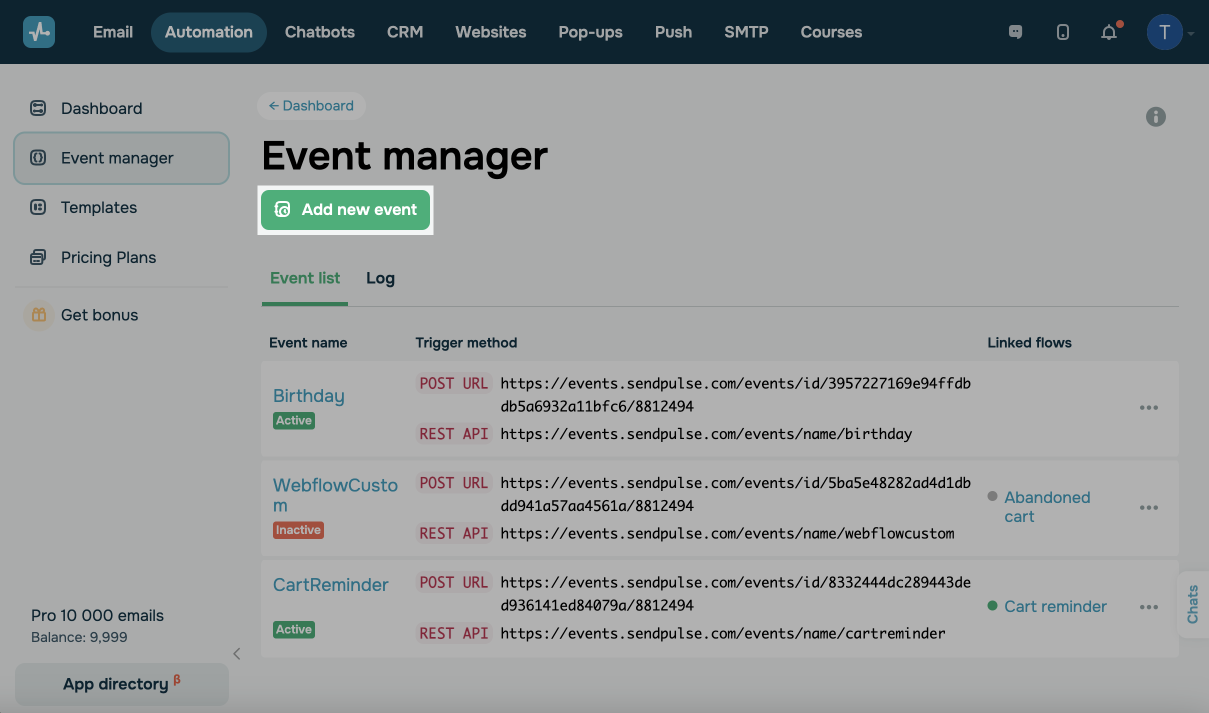The image size is (1209, 713).
Task: Open the Chats side panel tab
Action: 1193,605
